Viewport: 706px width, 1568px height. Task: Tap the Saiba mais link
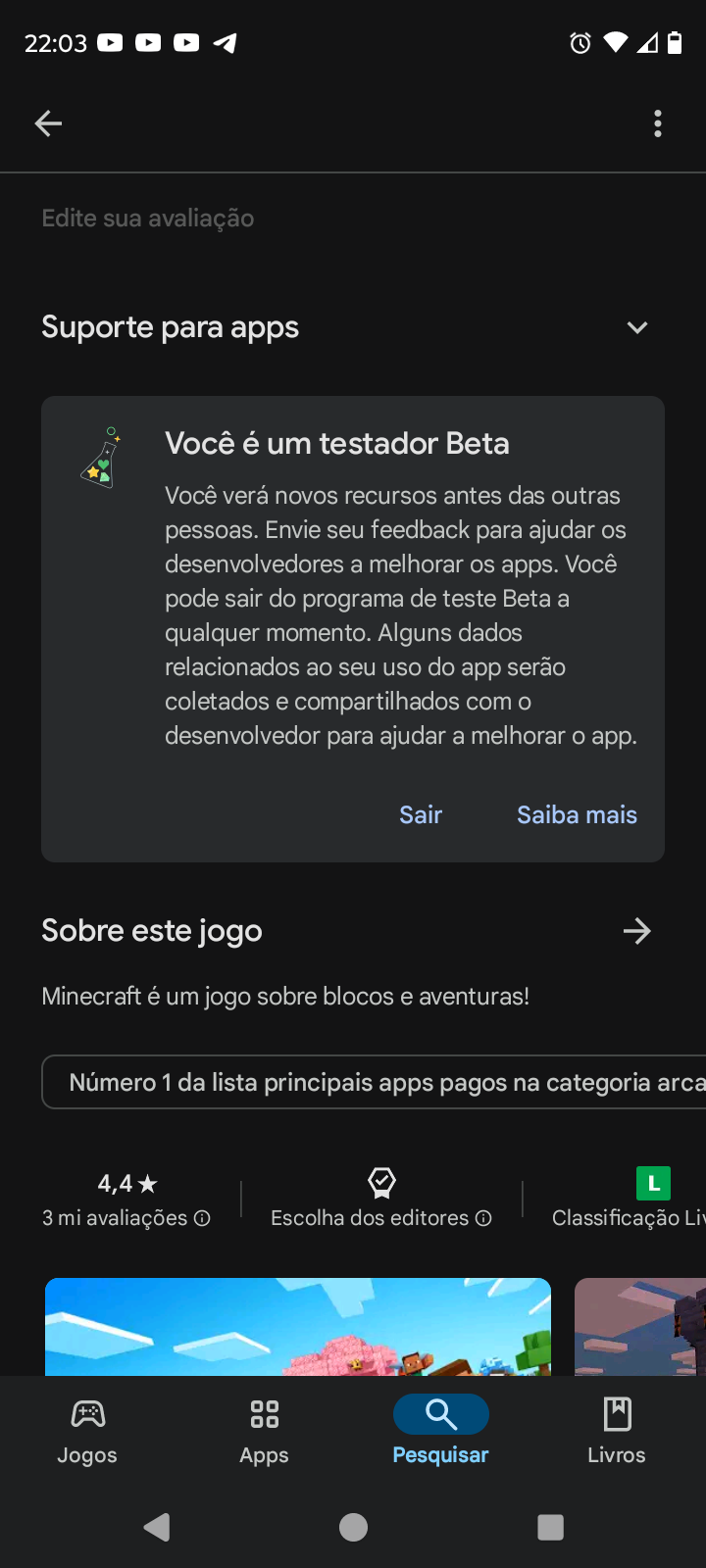pos(577,814)
